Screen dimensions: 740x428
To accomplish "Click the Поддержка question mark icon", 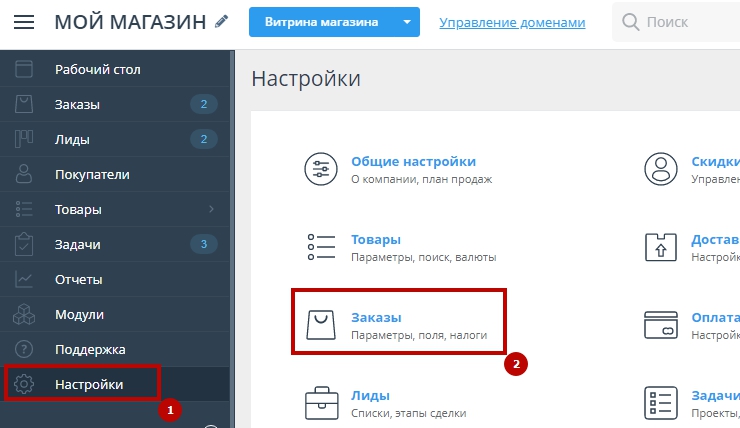I will [x=24, y=349].
